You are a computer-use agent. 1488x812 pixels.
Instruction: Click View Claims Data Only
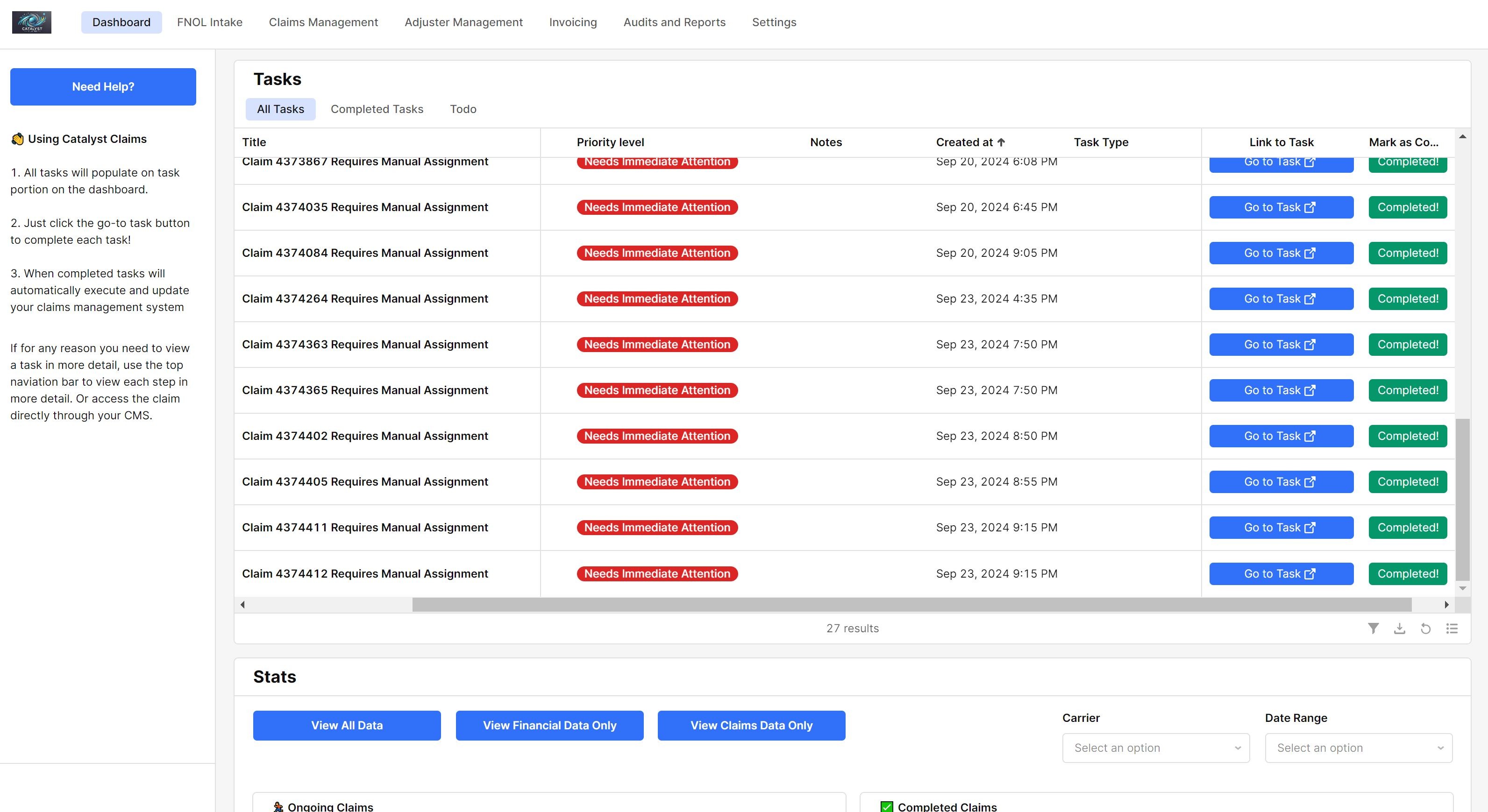(752, 725)
